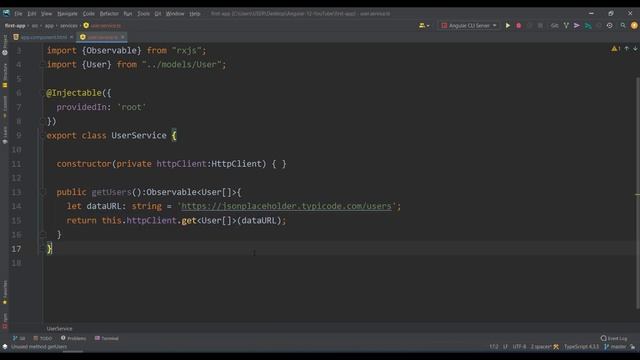Collapse the UserService class fold marker
The height and width of the screenshot is (360, 640).
pos(42,135)
